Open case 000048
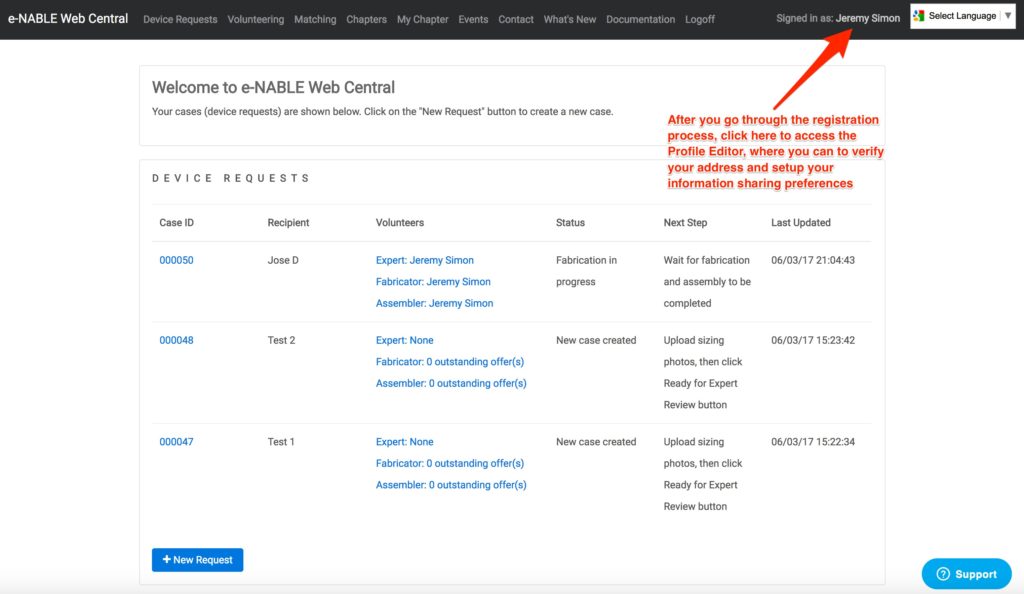The image size is (1024, 594). point(176,340)
